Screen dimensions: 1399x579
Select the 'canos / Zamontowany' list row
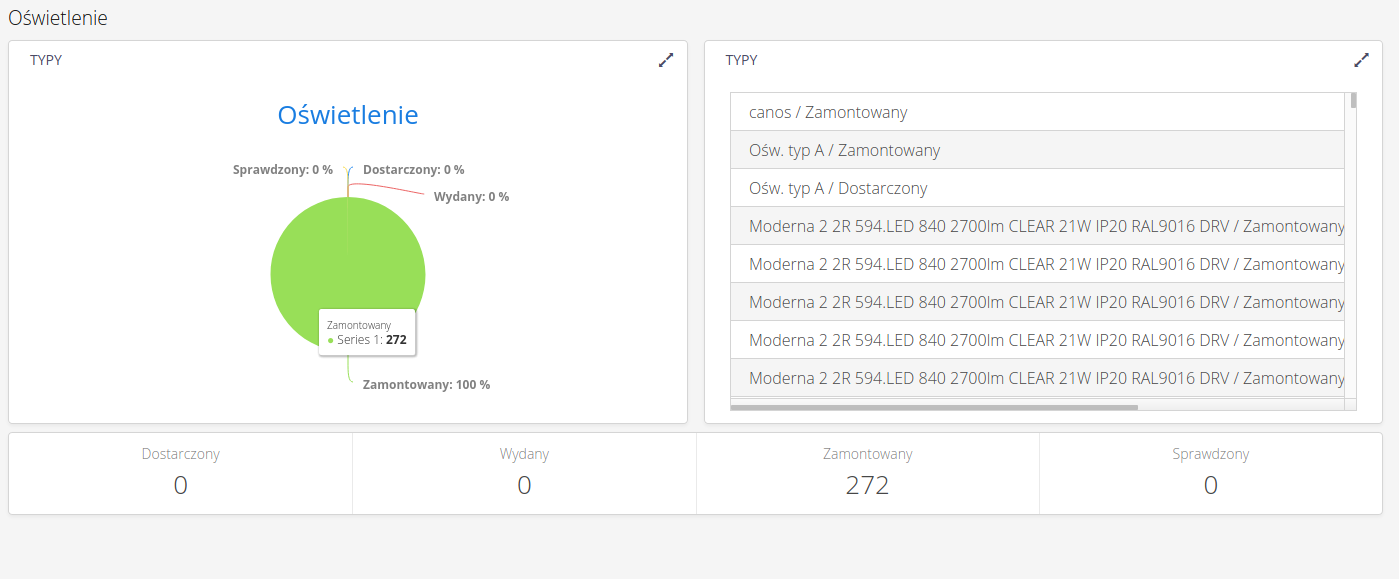coord(1037,112)
